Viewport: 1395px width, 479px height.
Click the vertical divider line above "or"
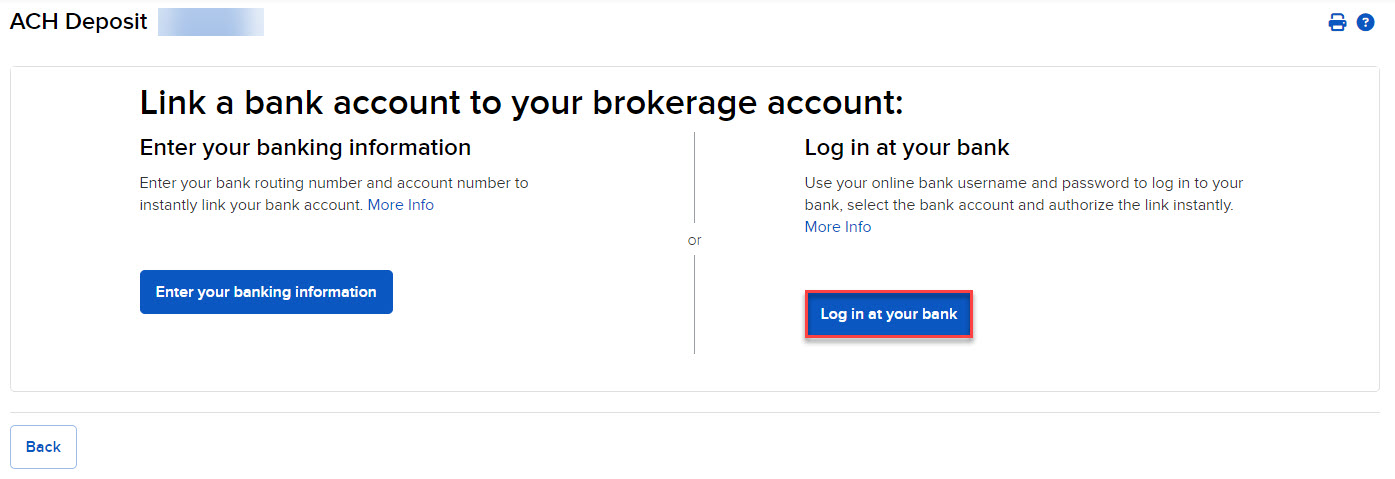[694, 180]
